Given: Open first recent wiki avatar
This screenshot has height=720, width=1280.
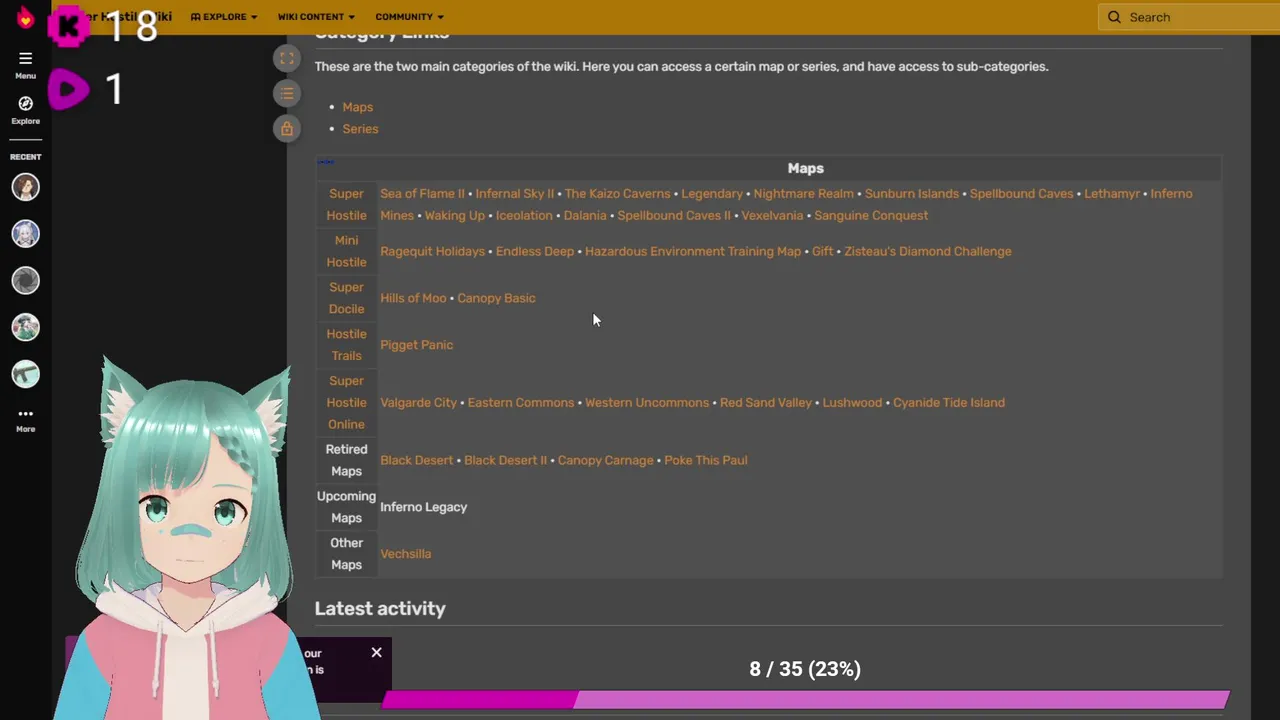Looking at the screenshot, I should click(25, 187).
